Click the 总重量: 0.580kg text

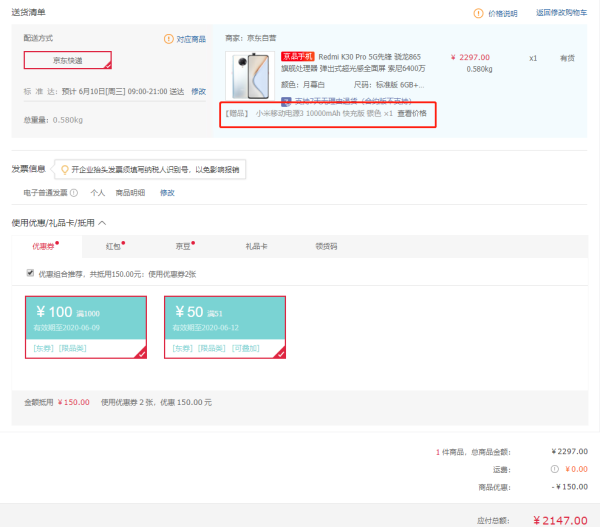coord(53,120)
